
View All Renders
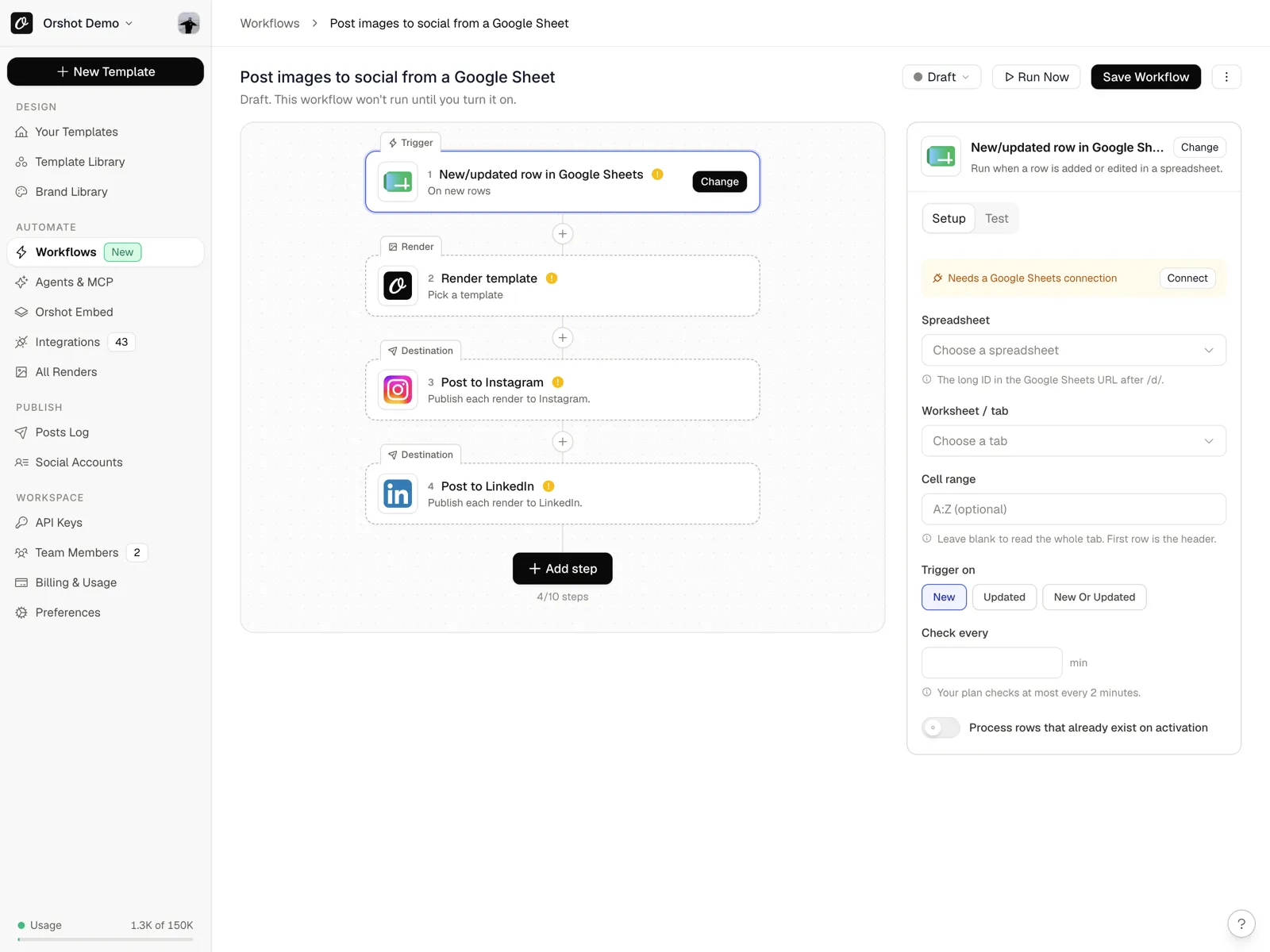click(x=106, y=372)
